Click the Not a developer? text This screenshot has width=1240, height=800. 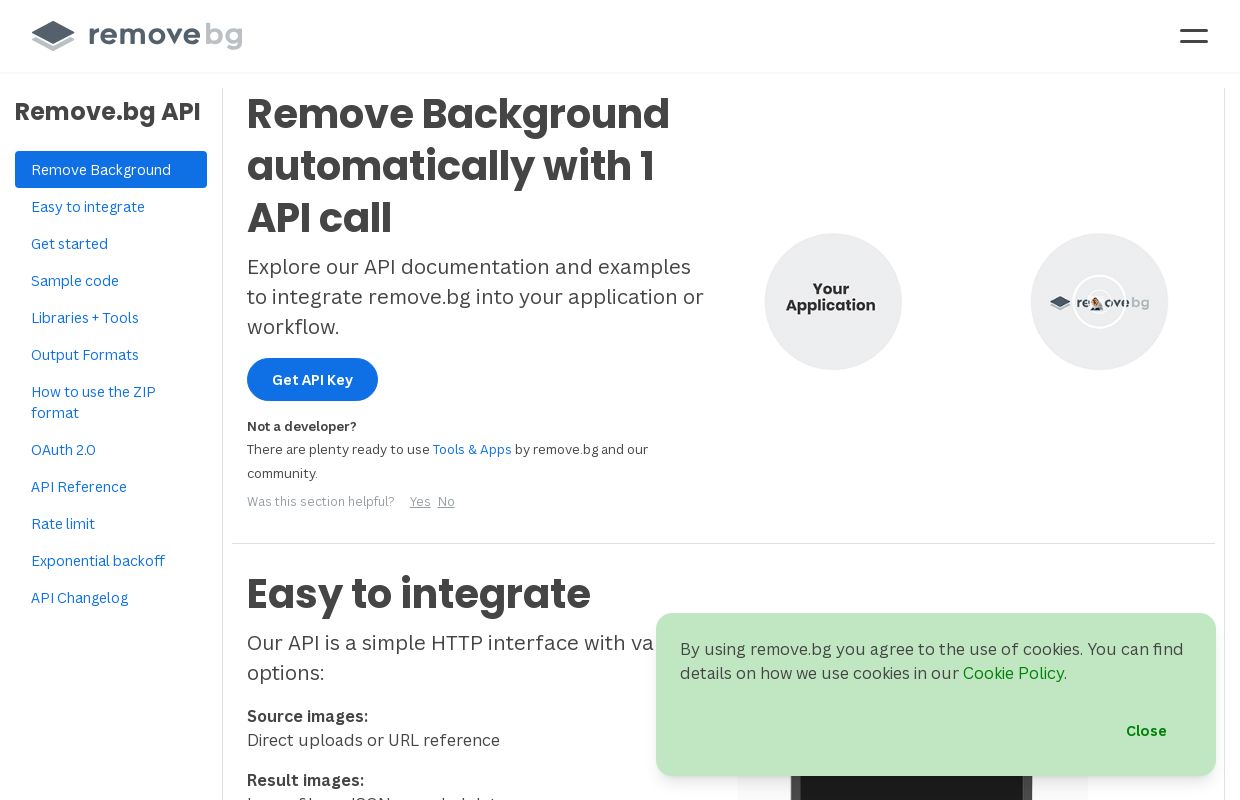click(x=302, y=427)
